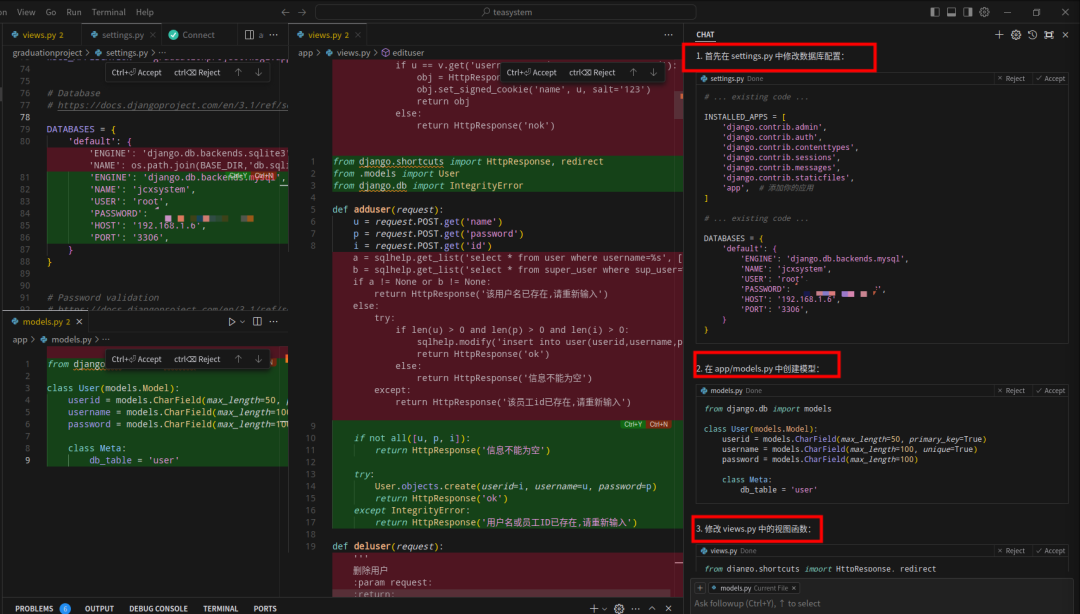Screen dimensions: 1080x614
Task: Split the models.py editor
Action: 258,322
